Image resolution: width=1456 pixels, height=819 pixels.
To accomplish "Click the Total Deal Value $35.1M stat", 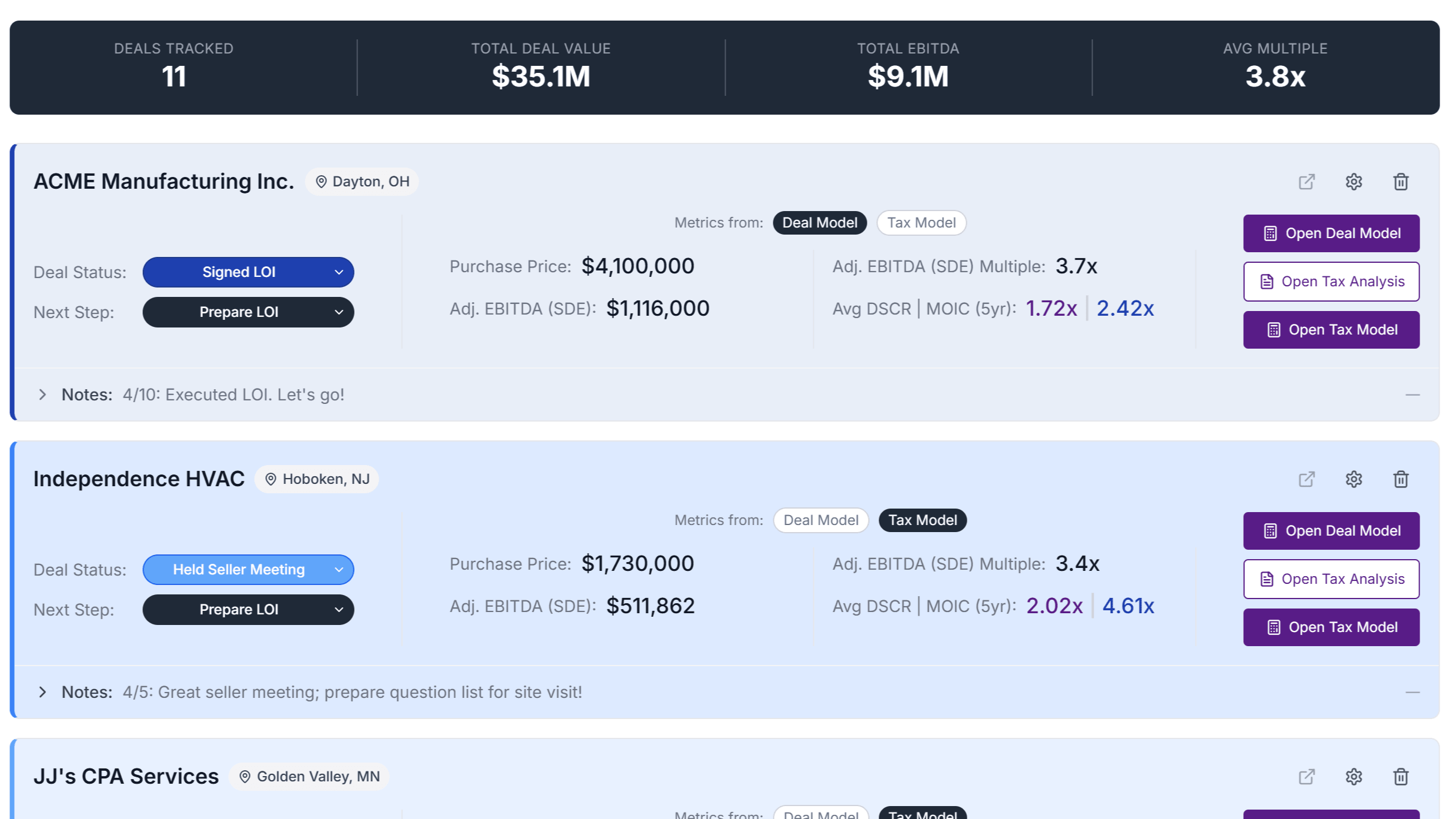I will (x=541, y=76).
